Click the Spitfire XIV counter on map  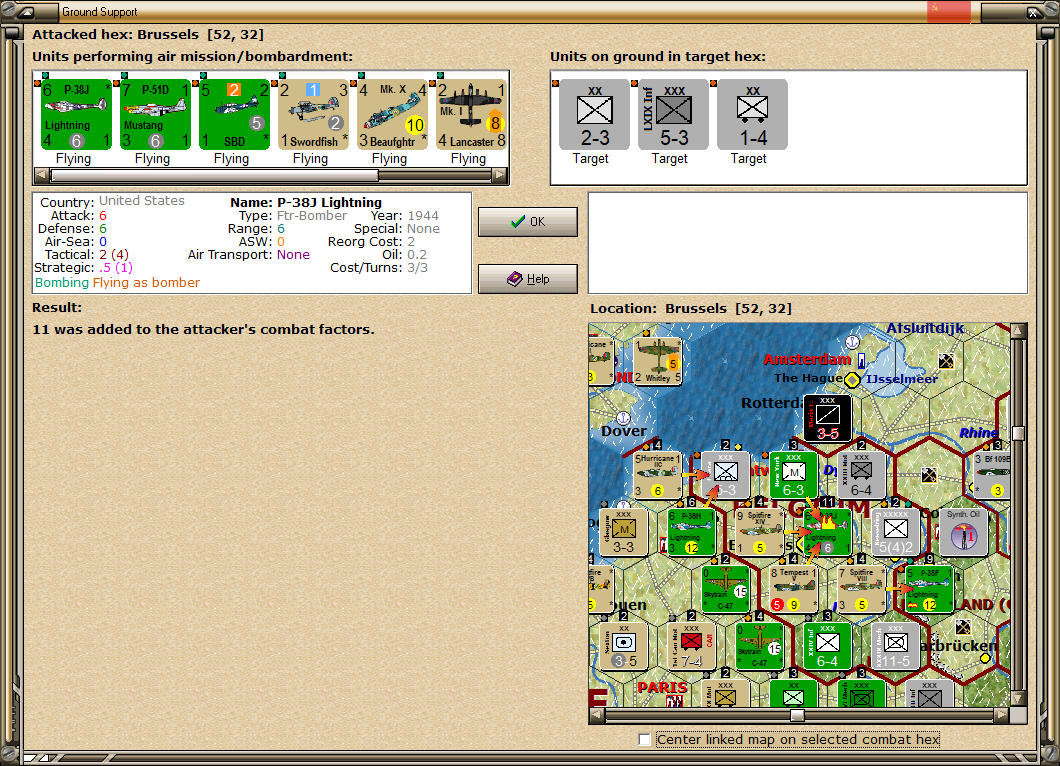pos(759,532)
